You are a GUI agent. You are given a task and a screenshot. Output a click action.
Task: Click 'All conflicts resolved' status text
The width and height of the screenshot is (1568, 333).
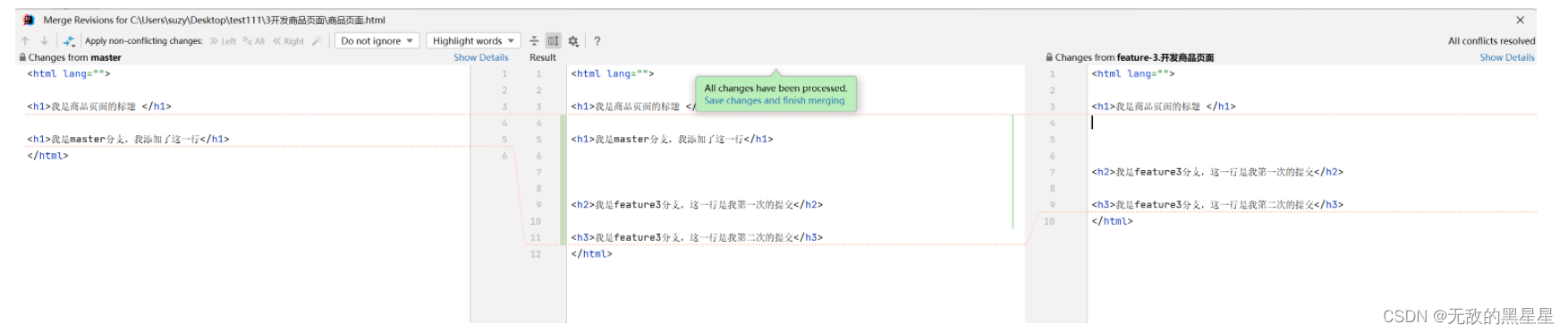1491,41
